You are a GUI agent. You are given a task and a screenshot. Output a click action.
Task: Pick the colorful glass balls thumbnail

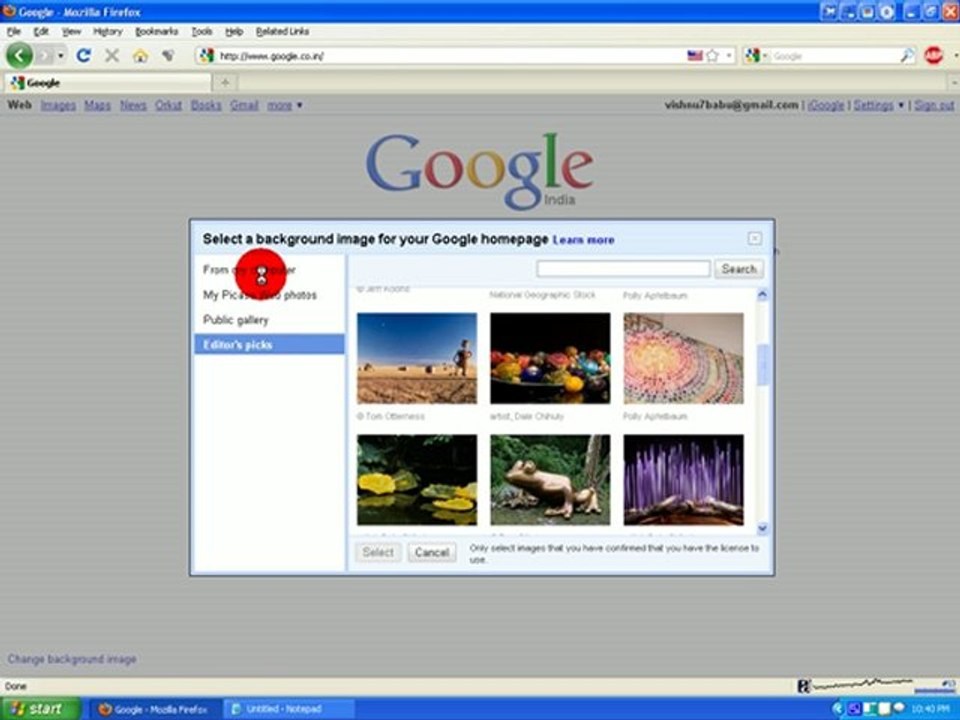(550, 358)
